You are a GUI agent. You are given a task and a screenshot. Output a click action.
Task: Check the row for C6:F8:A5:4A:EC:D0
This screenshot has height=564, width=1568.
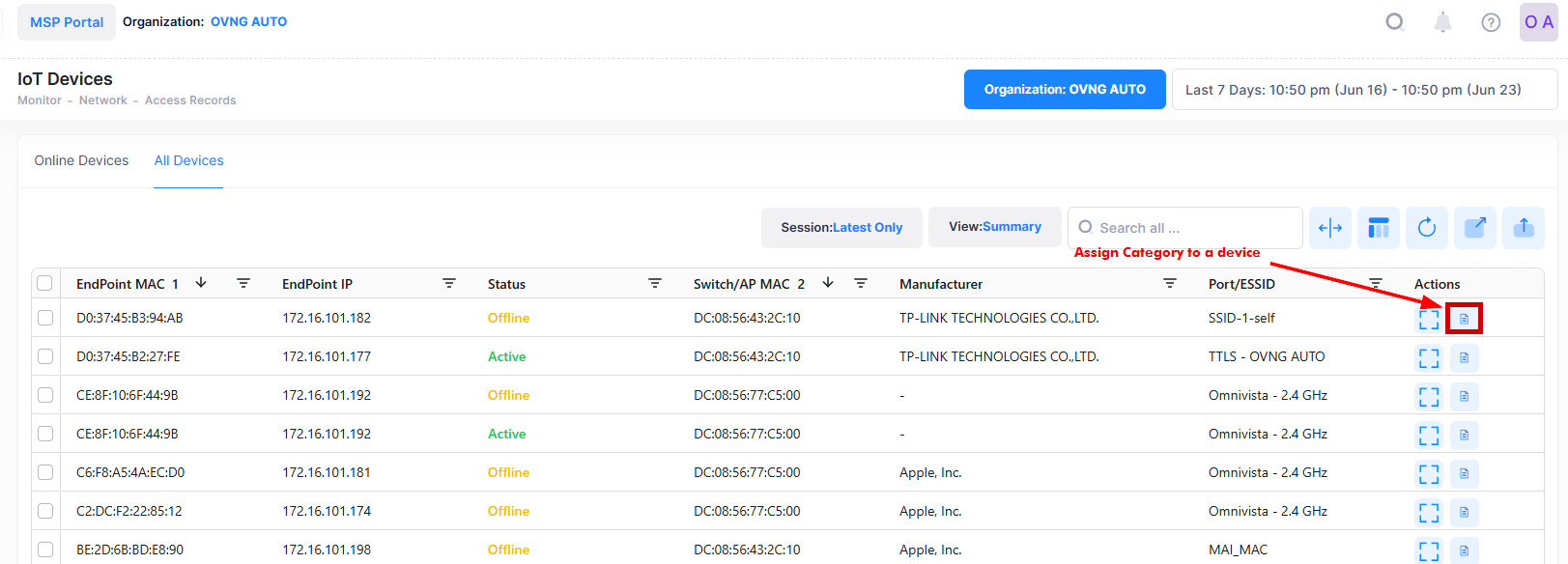click(45, 472)
